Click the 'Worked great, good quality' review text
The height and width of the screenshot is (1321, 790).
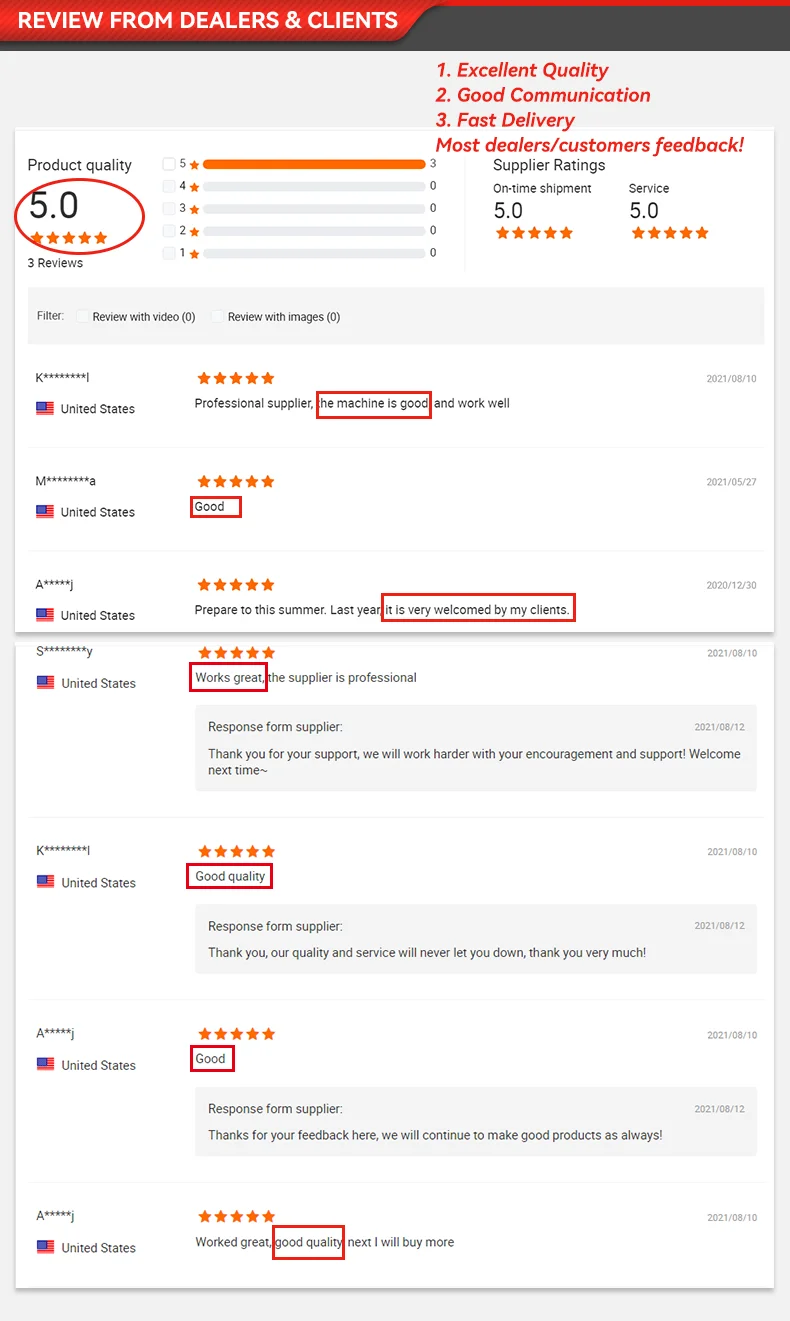click(324, 1242)
